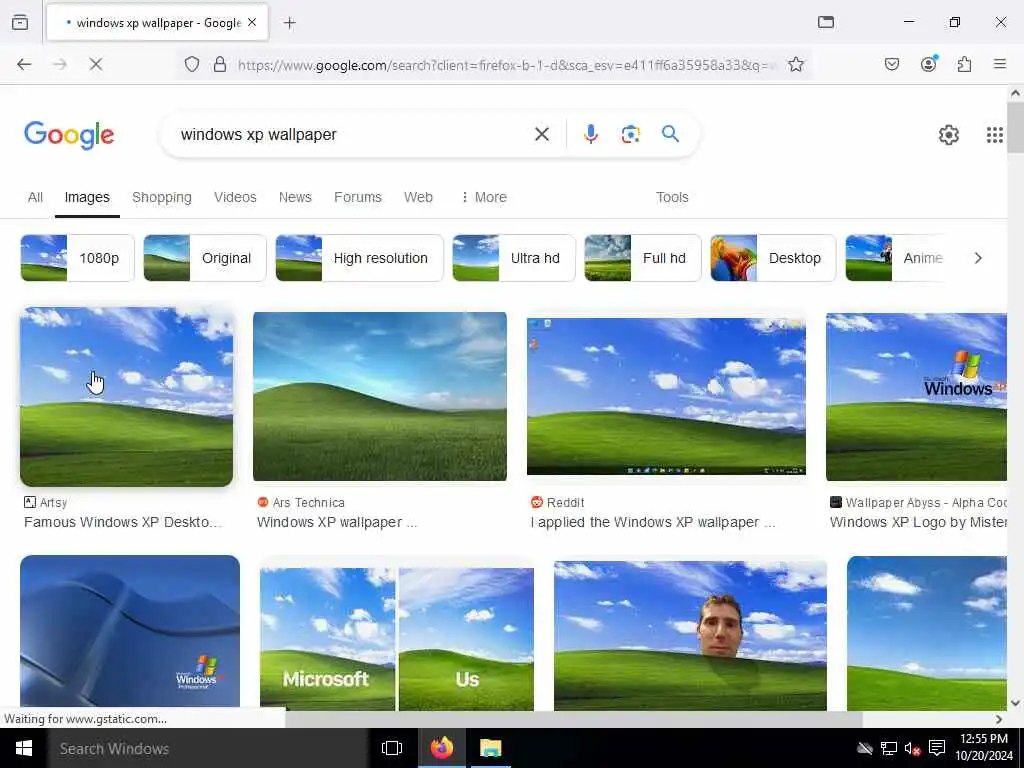Filter by Anime chip

coord(895,258)
